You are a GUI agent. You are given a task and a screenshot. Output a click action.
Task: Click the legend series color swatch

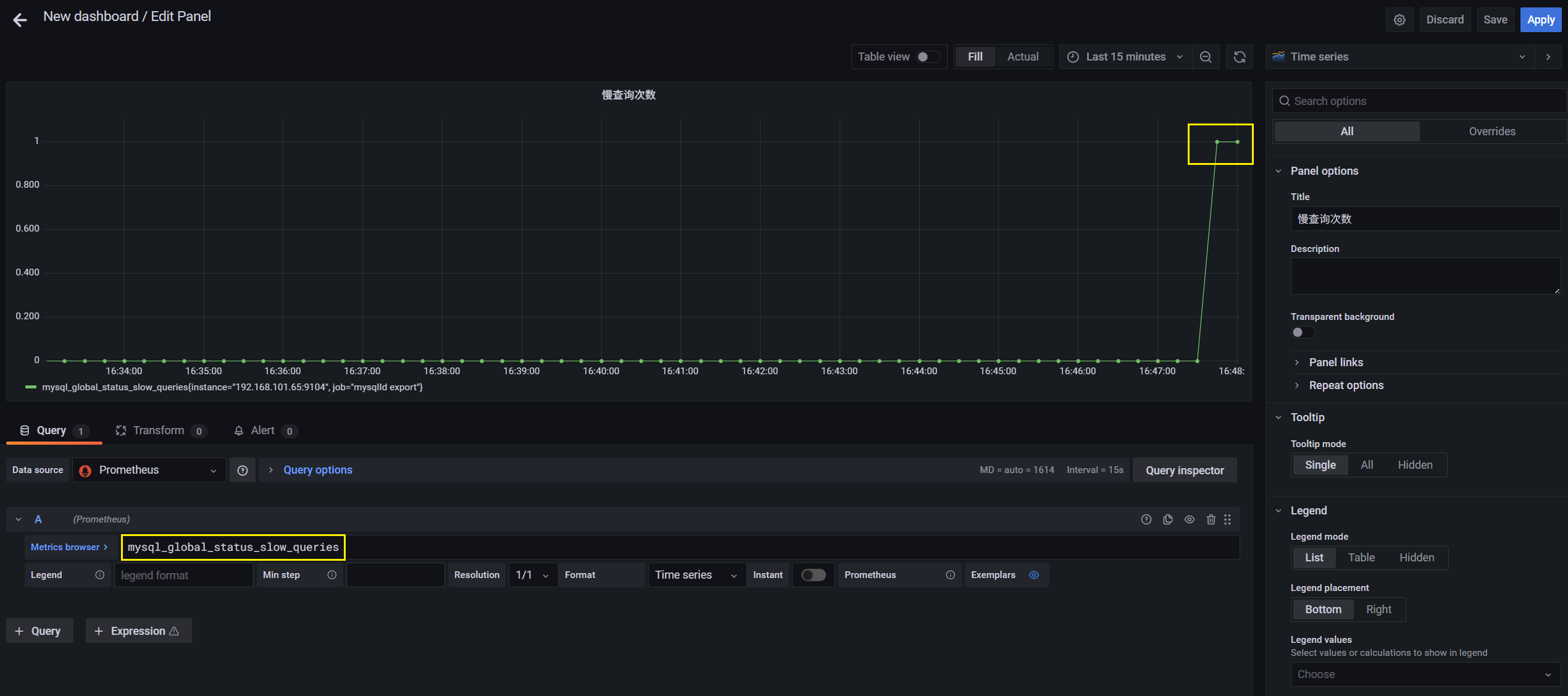pyautogui.click(x=30, y=387)
